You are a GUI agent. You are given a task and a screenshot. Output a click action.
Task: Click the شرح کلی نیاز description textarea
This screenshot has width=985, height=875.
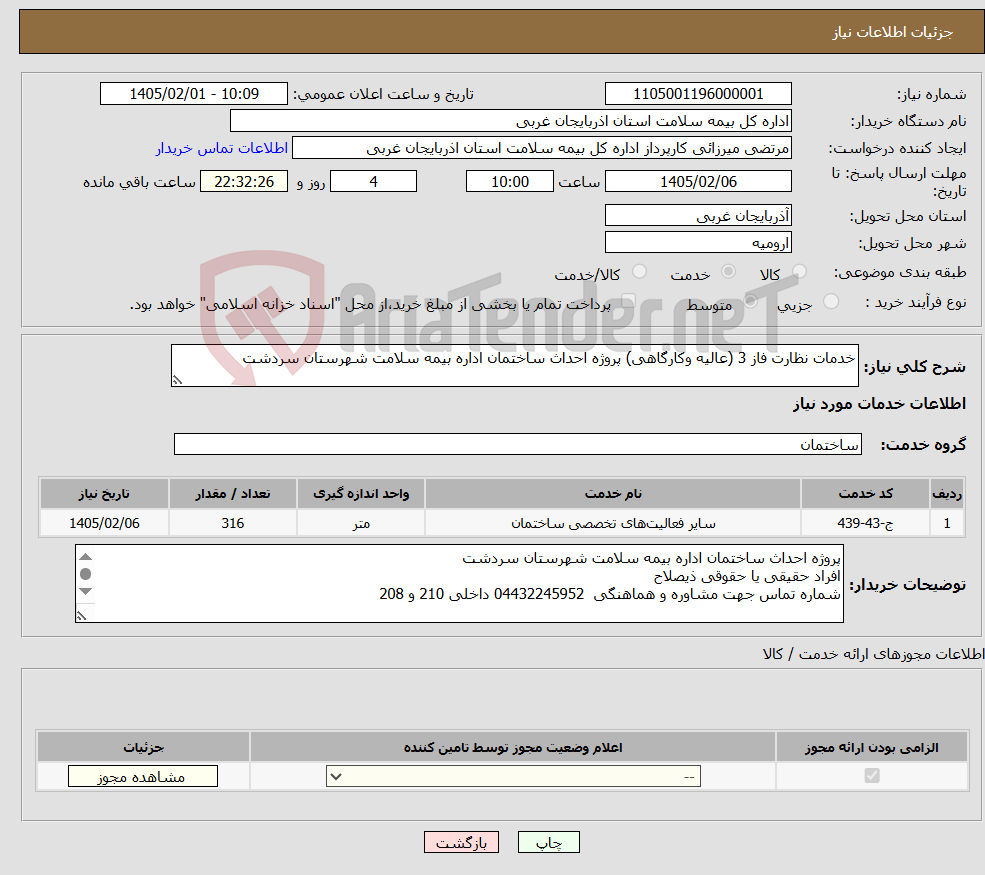click(x=514, y=365)
